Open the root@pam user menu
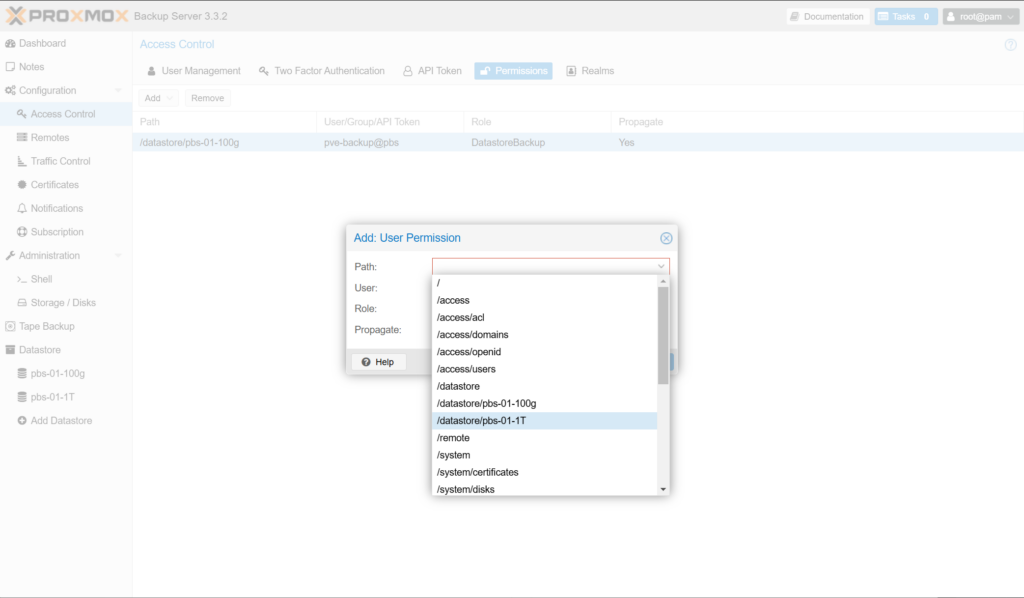Image resolution: width=1024 pixels, height=598 pixels. [x=982, y=17]
